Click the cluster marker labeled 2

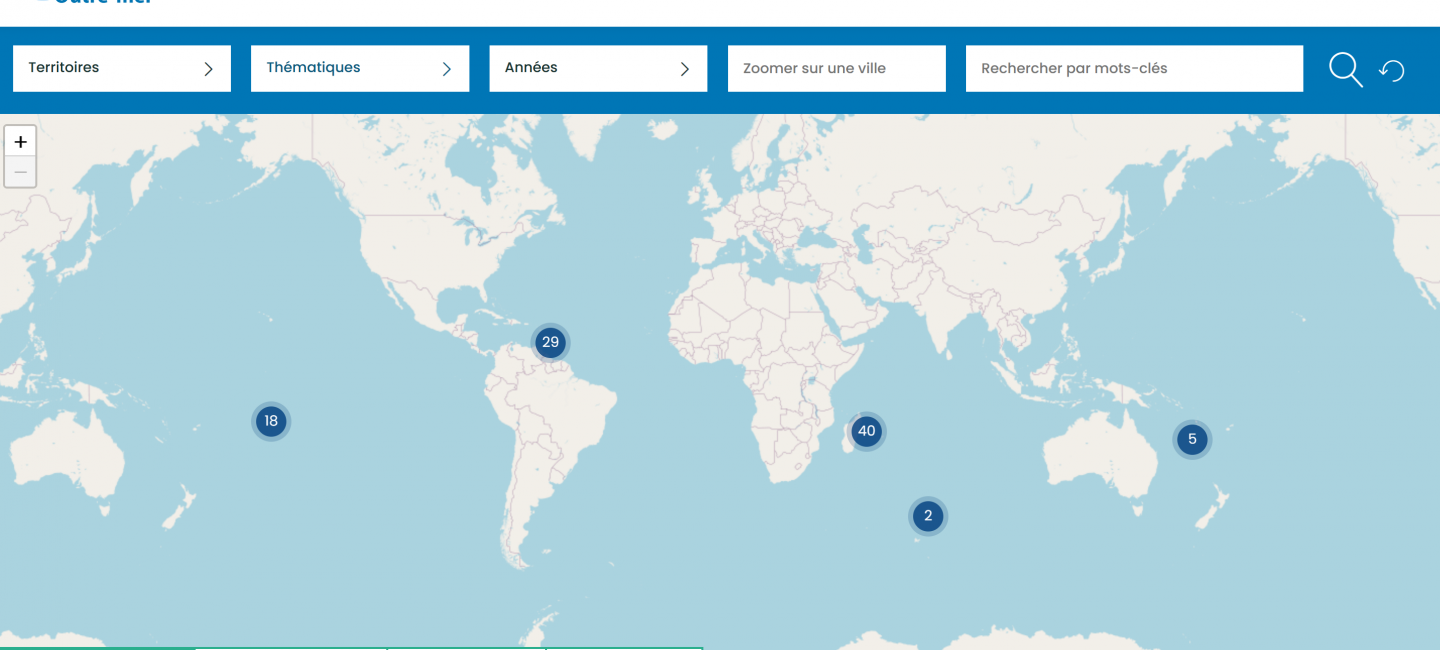click(928, 517)
